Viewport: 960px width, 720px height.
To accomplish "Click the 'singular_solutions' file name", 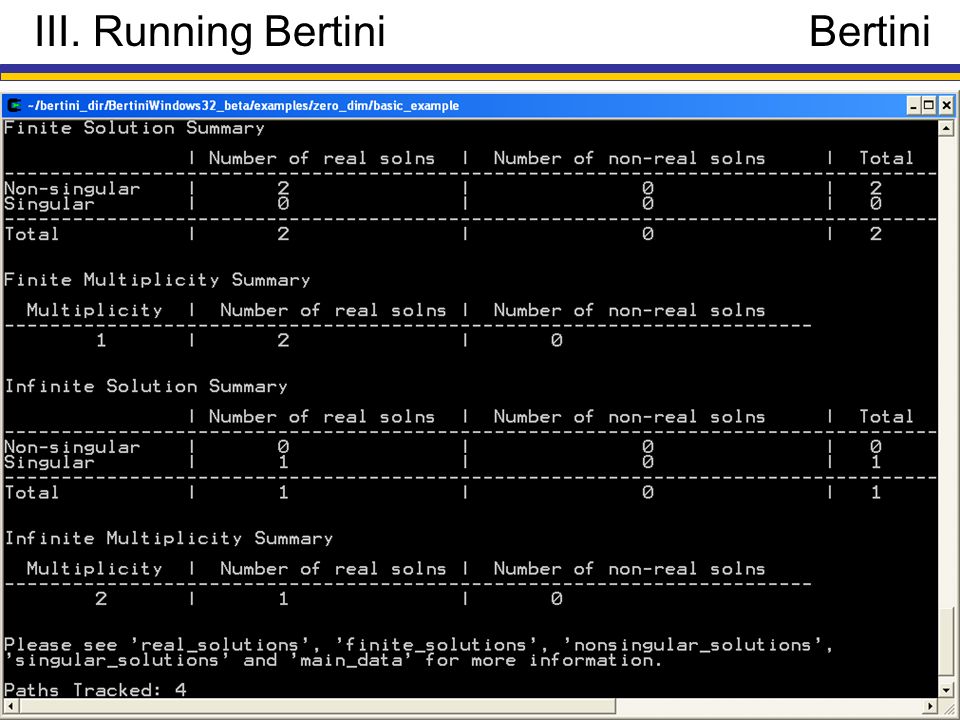I will click(116, 660).
